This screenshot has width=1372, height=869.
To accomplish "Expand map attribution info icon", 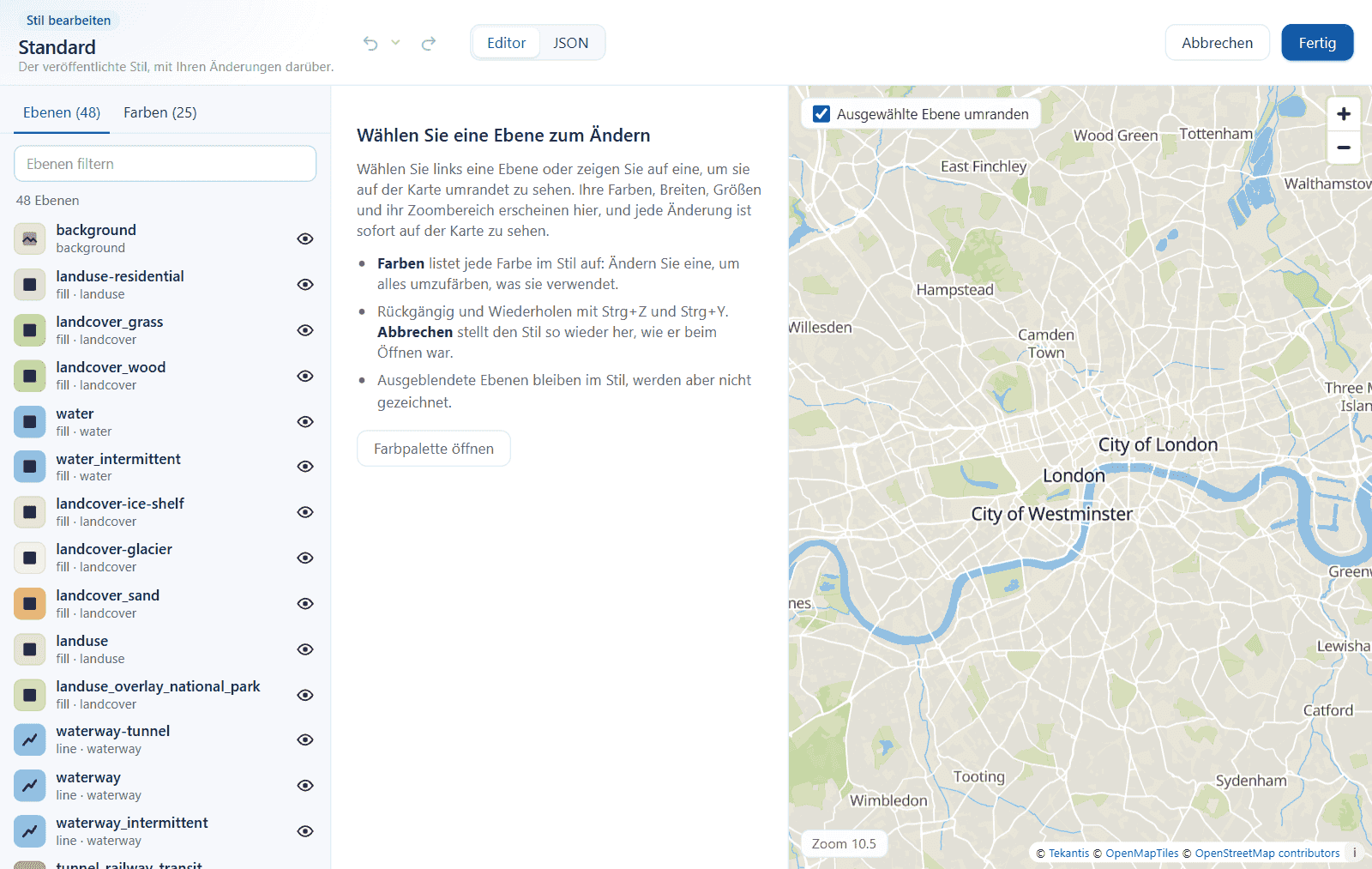I will 1355,853.
